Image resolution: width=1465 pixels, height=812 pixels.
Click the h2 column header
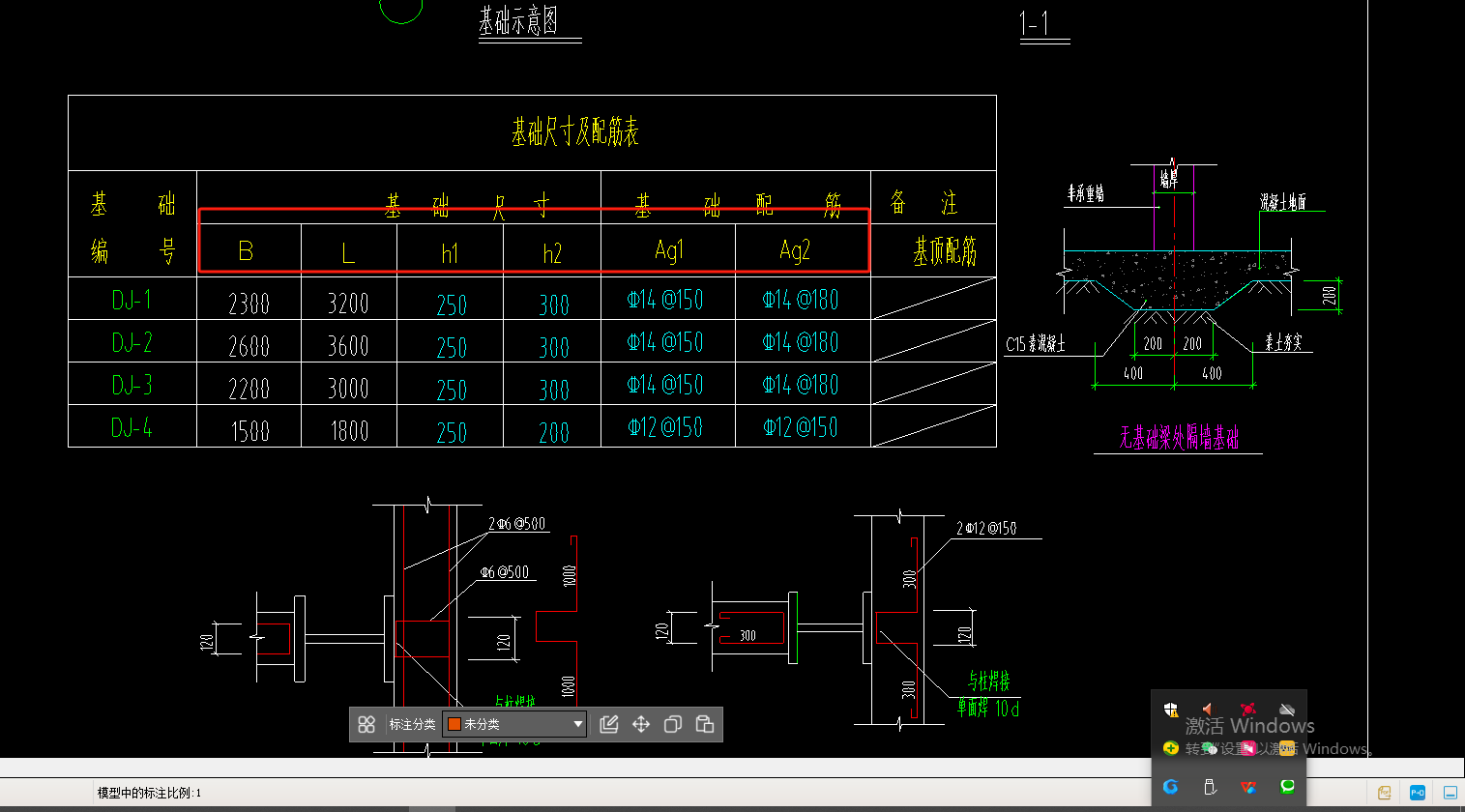pyautogui.click(x=552, y=253)
